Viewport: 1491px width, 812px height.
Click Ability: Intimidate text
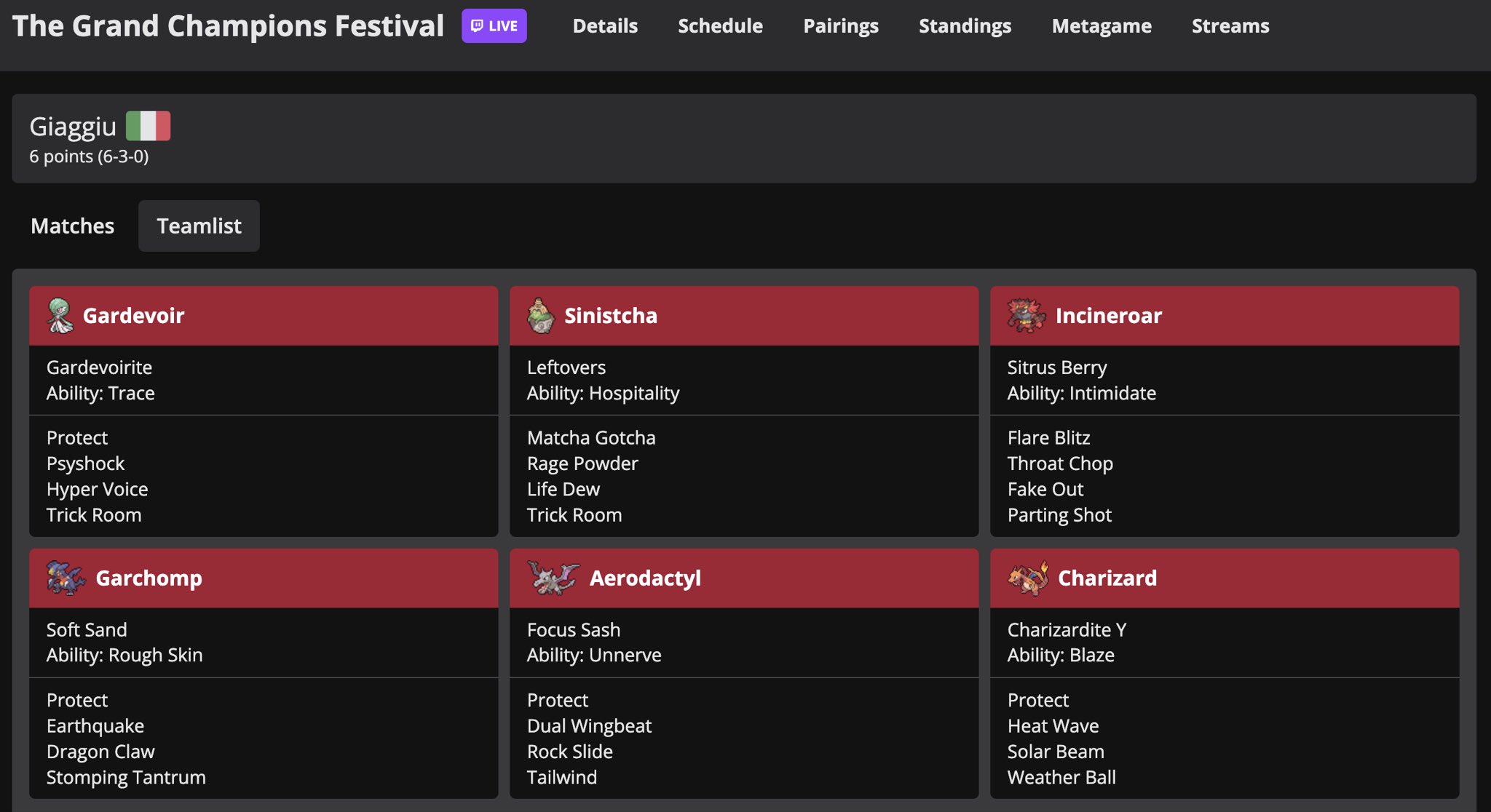(x=1082, y=393)
